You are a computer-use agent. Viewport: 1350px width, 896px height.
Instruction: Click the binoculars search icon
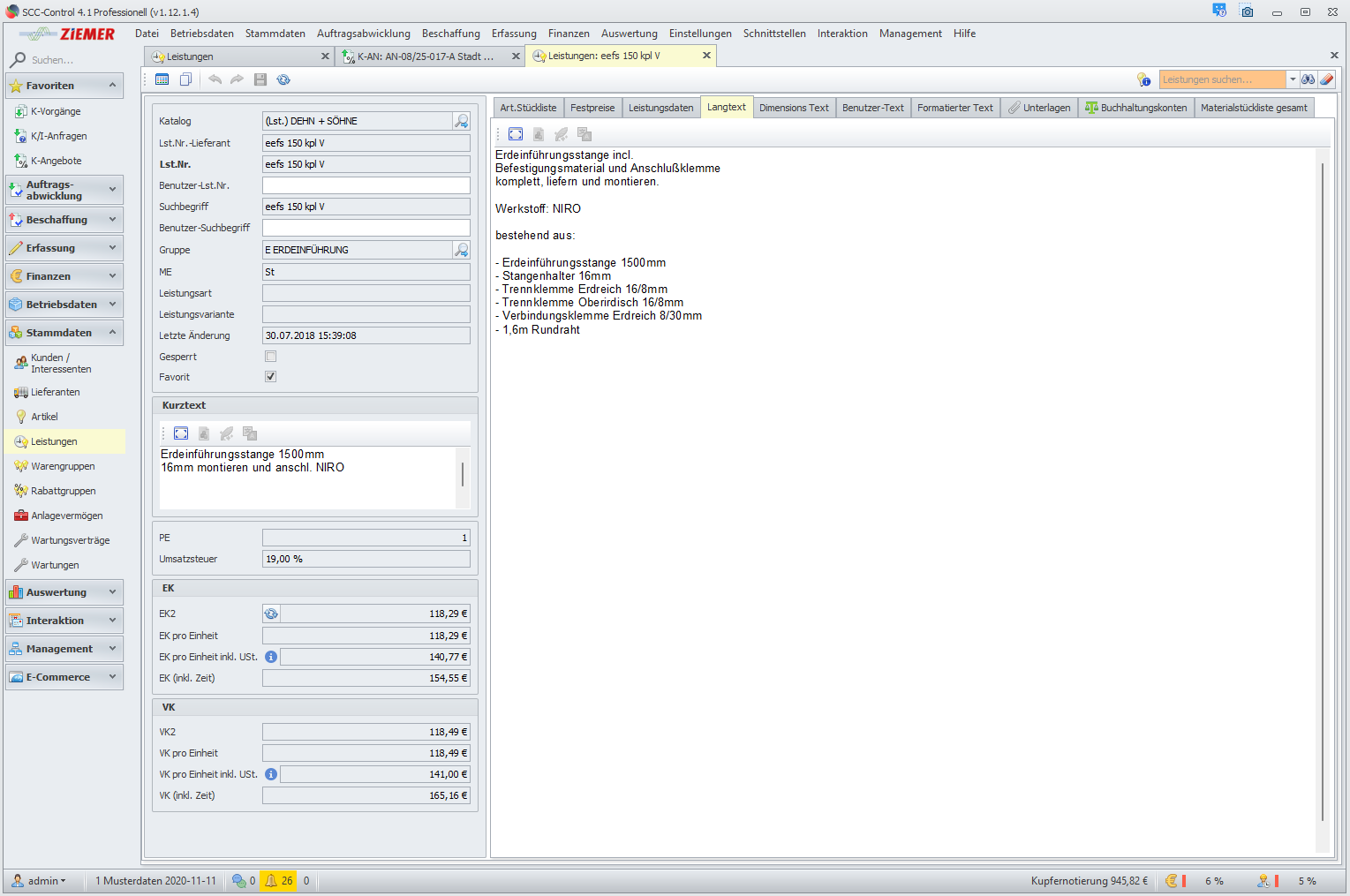pos(1308,79)
